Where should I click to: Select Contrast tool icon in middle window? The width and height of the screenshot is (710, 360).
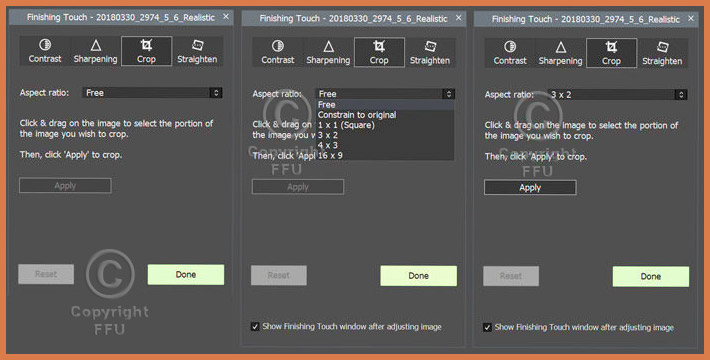click(x=278, y=52)
